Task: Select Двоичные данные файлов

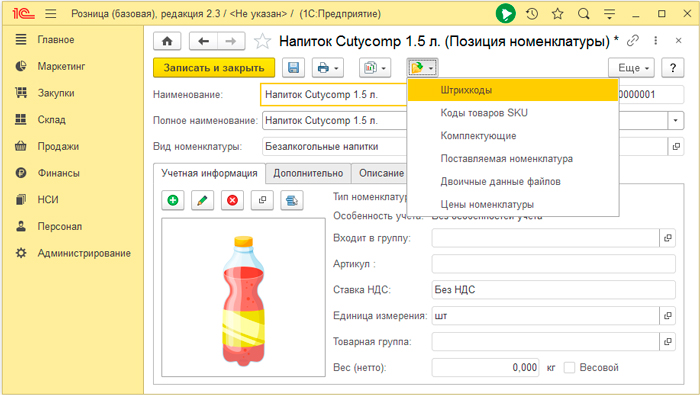Action: 513,182
